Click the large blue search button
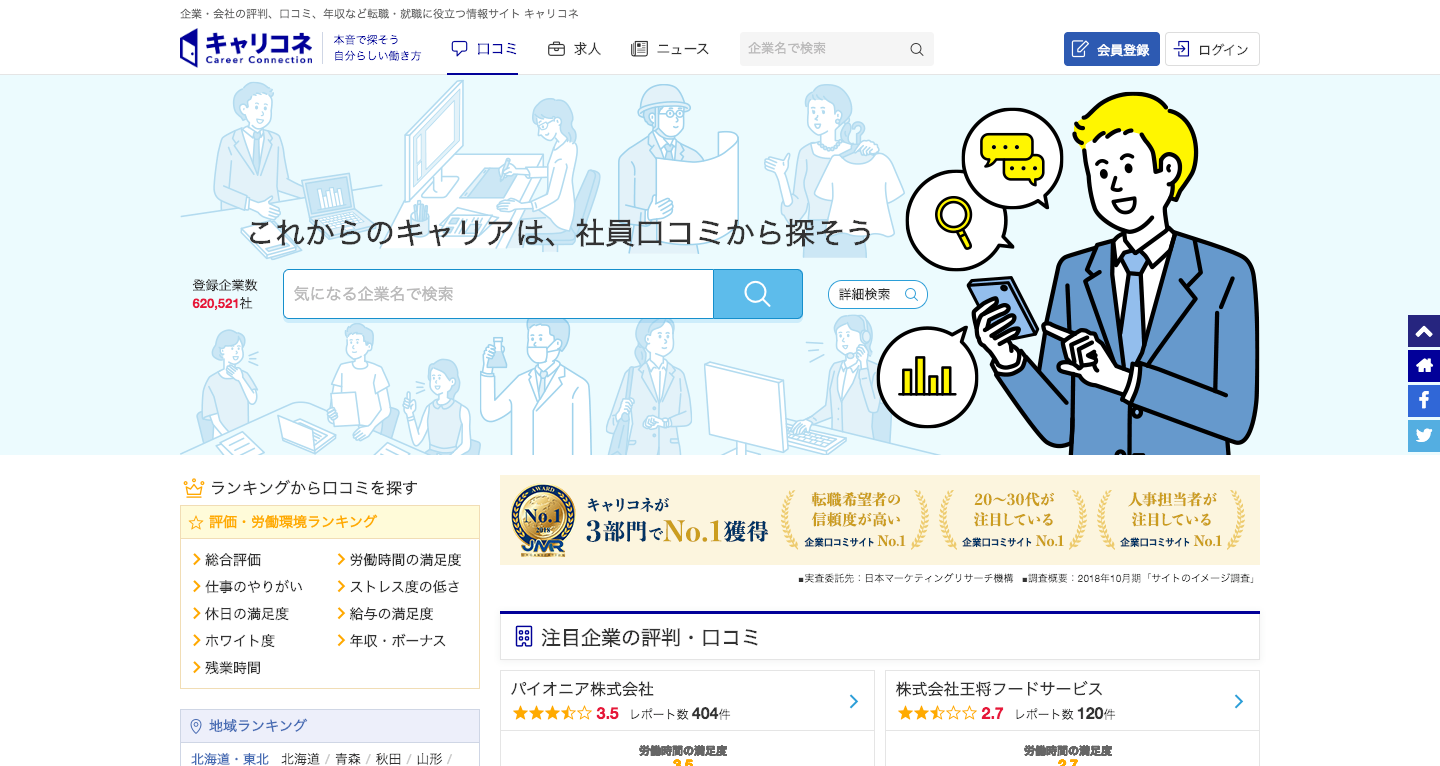Image resolution: width=1440 pixels, height=766 pixels. (758, 294)
